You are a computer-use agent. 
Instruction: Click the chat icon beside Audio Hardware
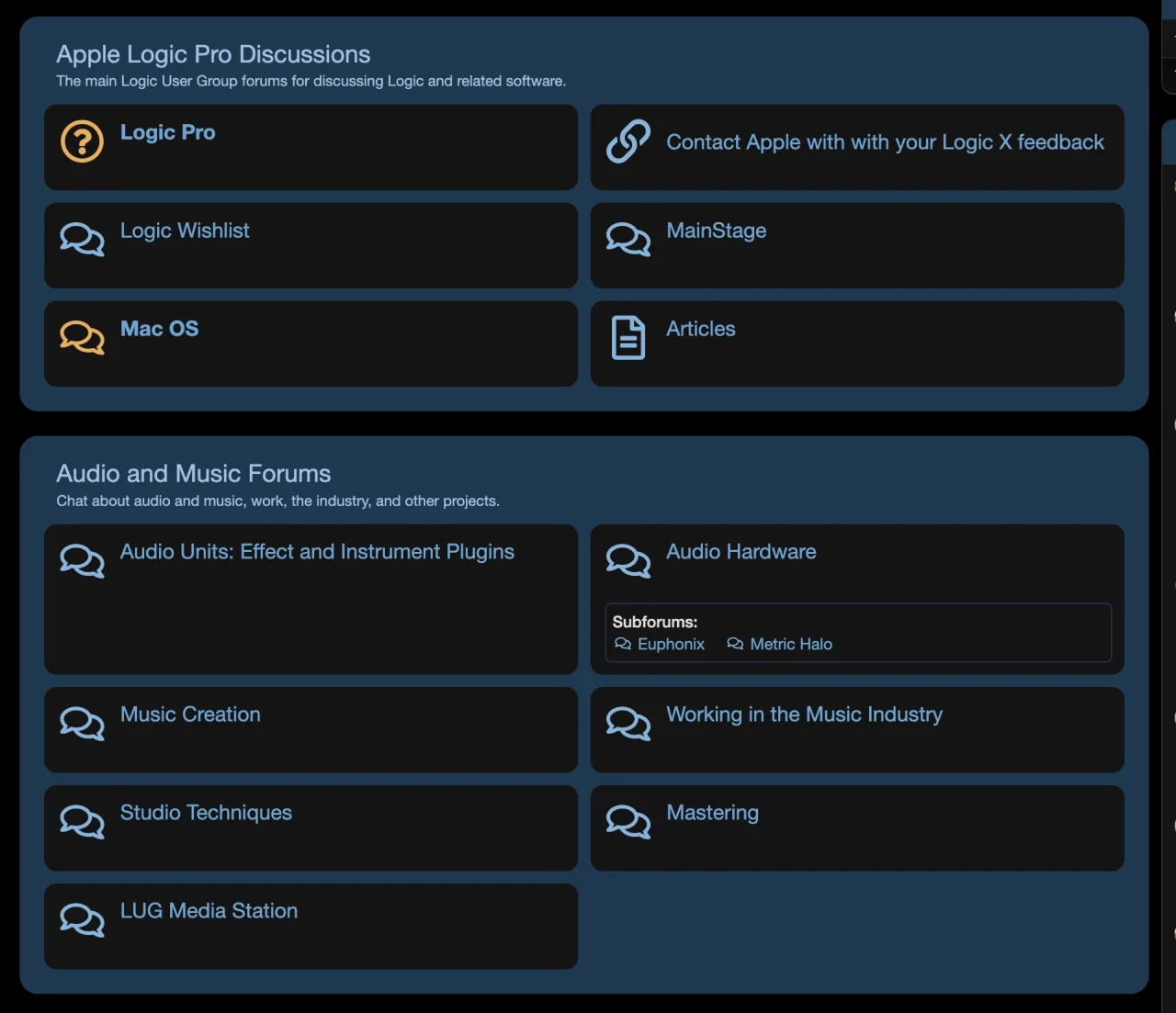[628, 560]
